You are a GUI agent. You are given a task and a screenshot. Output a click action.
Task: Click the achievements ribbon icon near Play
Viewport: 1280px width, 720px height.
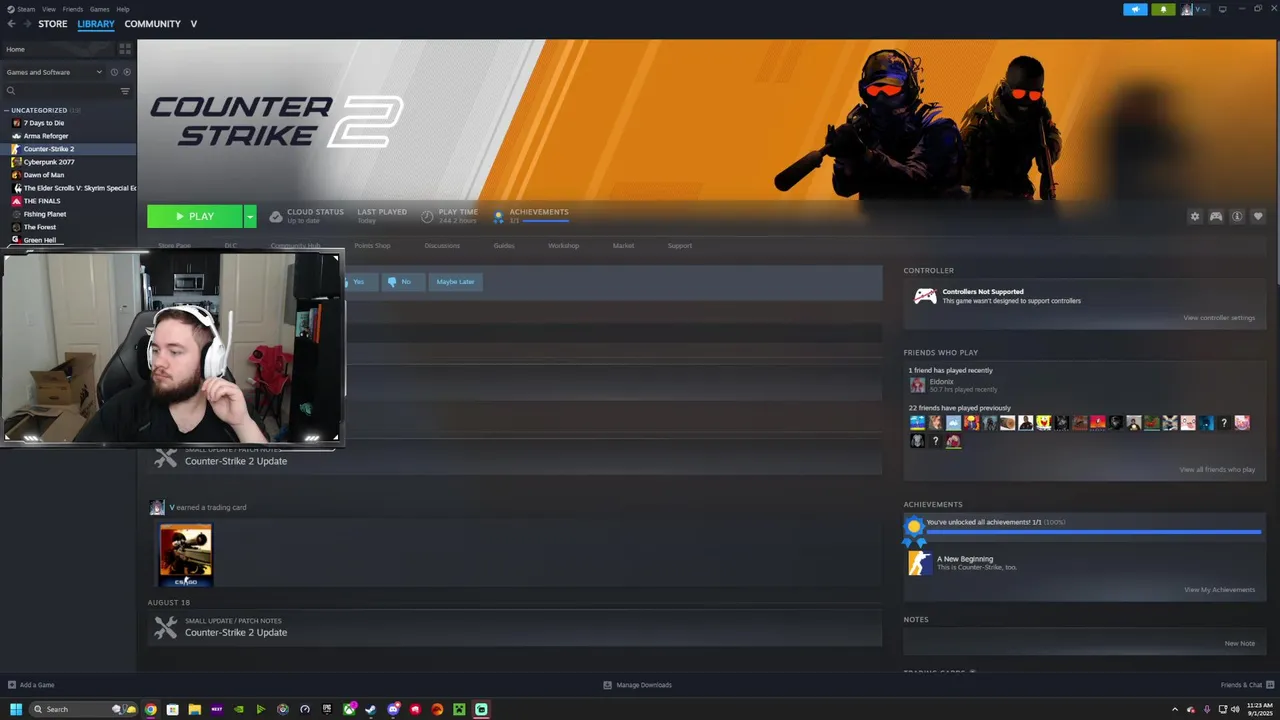point(499,216)
